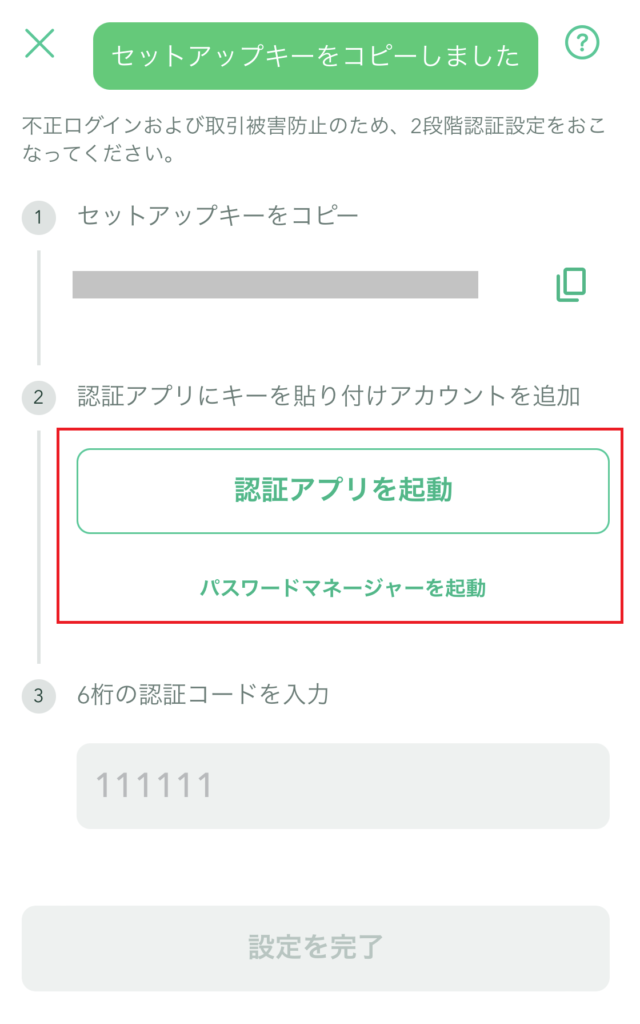Copy the setup key using the copy icon

pyautogui.click(x=570, y=286)
